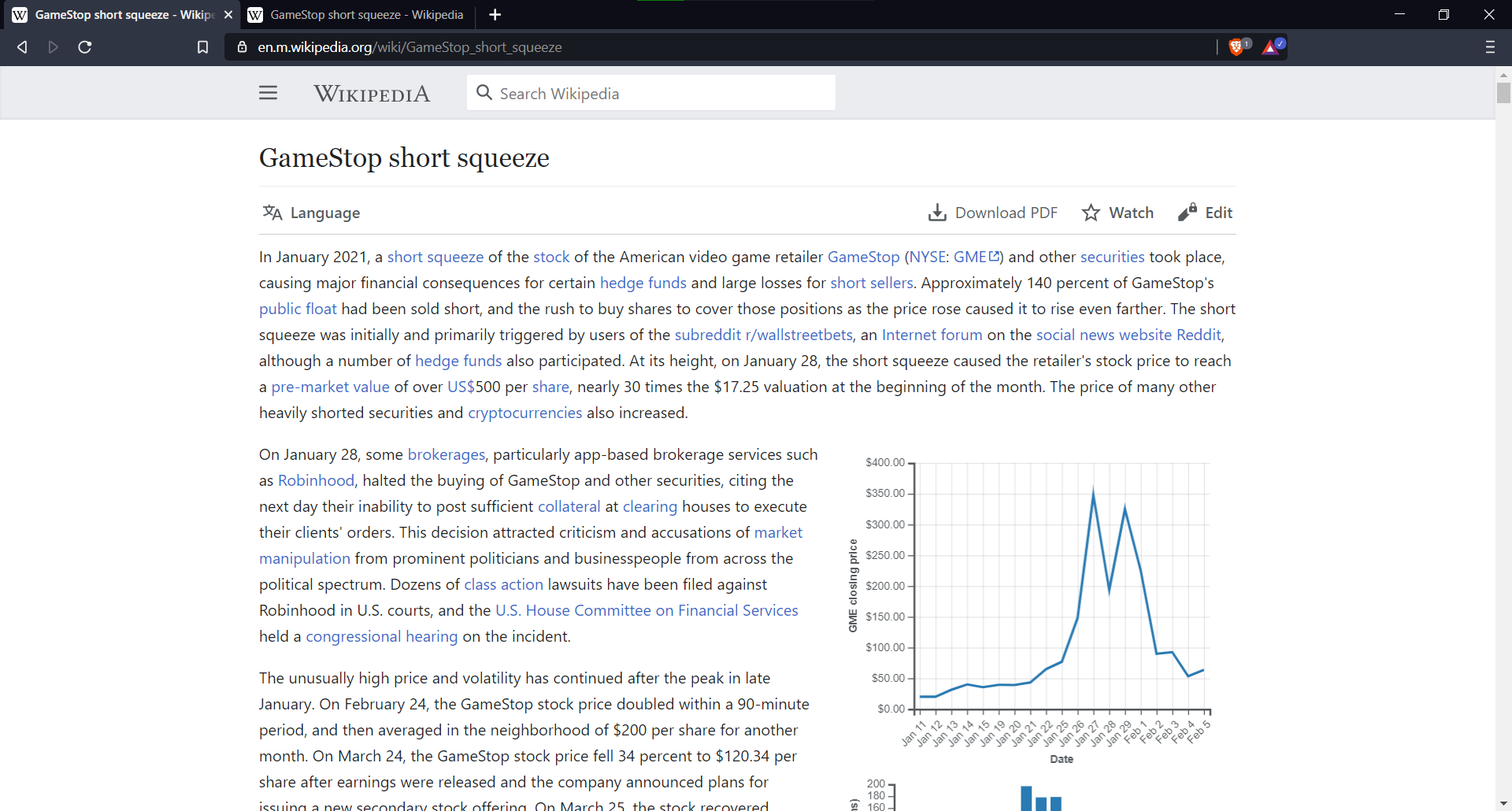Click the vertical scrollbar thumb
This screenshot has width=1512, height=811.
(x=1503, y=93)
